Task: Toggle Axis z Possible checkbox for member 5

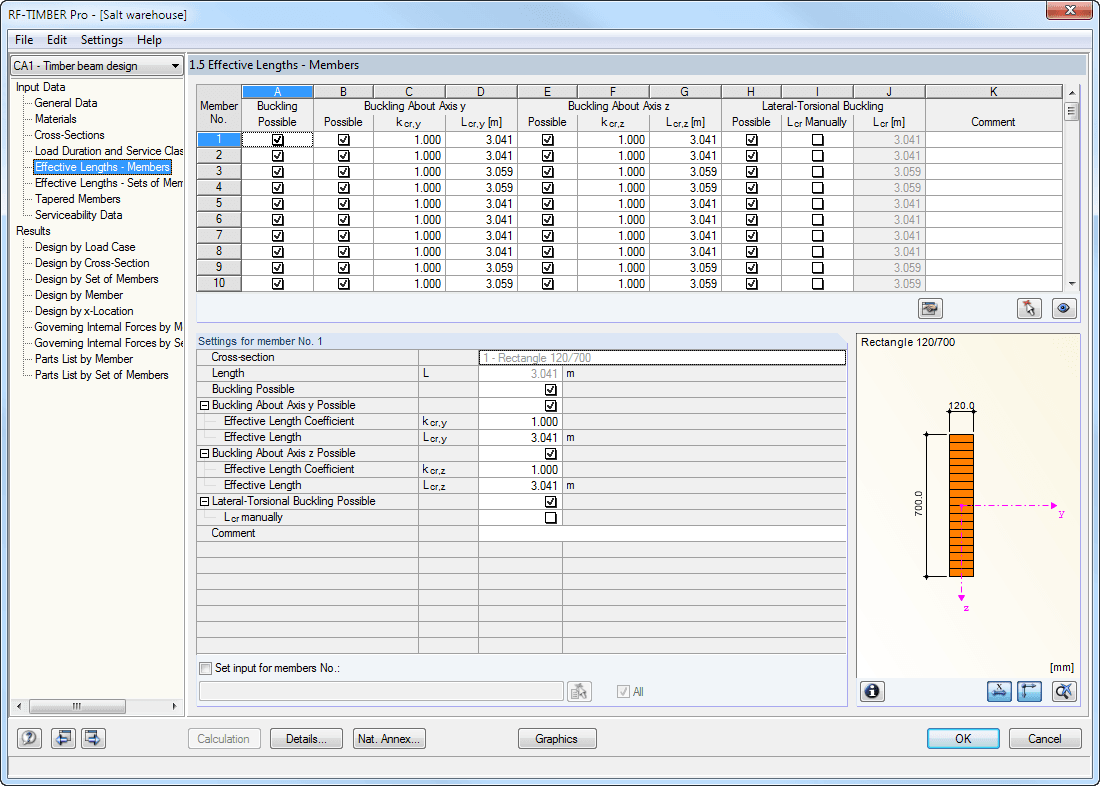Action: pos(548,204)
